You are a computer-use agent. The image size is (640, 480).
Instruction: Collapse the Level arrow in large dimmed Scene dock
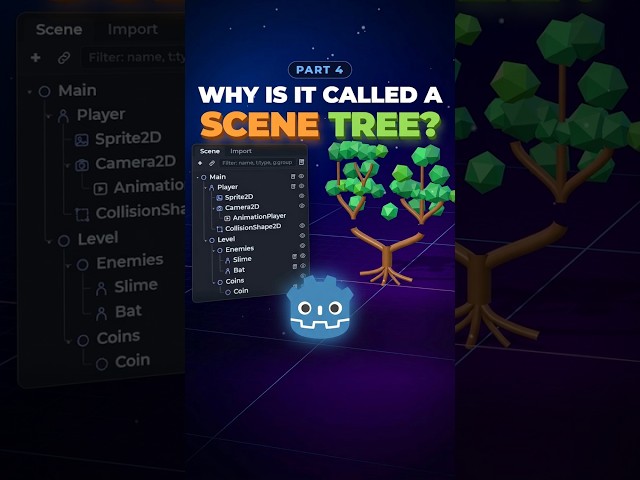click(49, 242)
